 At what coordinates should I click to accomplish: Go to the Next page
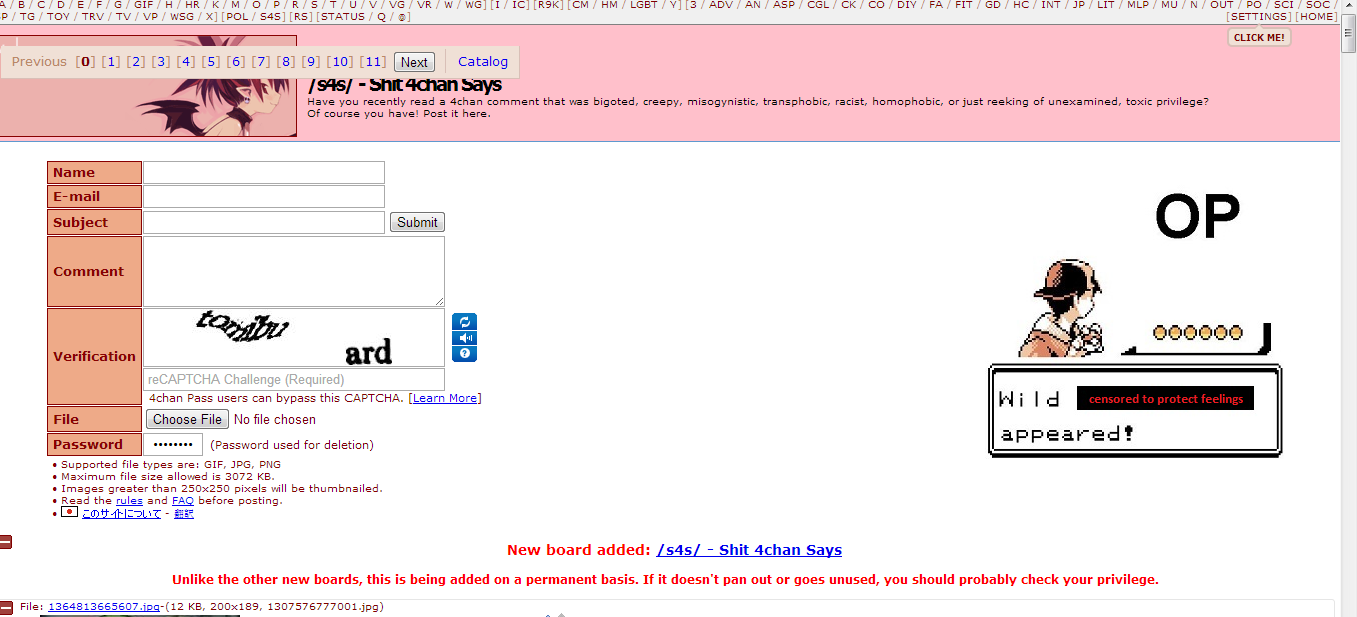[x=414, y=62]
